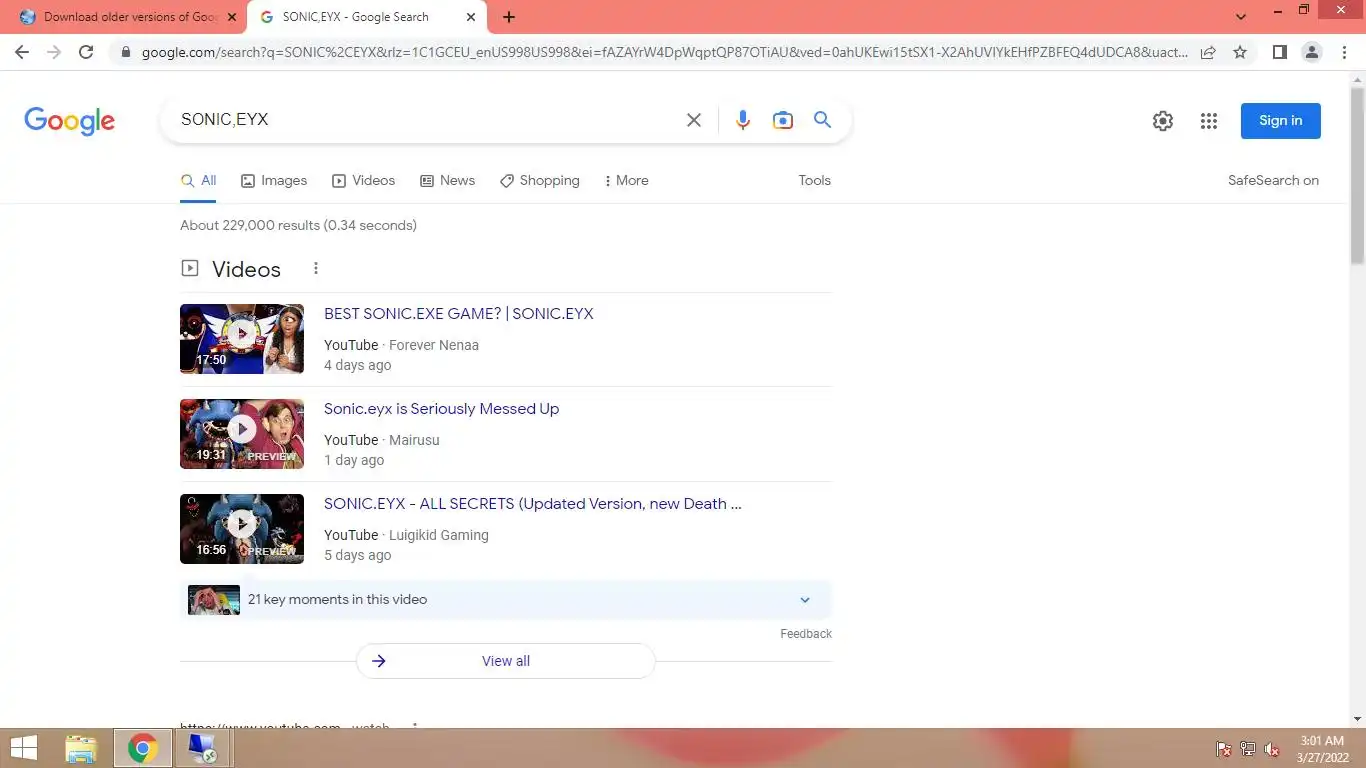Switch to Videos results

[x=364, y=181]
